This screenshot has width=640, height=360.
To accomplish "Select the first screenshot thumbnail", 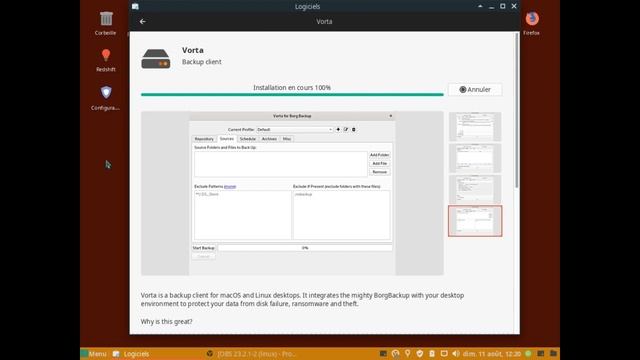I will pyautogui.click(x=475, y=127).
